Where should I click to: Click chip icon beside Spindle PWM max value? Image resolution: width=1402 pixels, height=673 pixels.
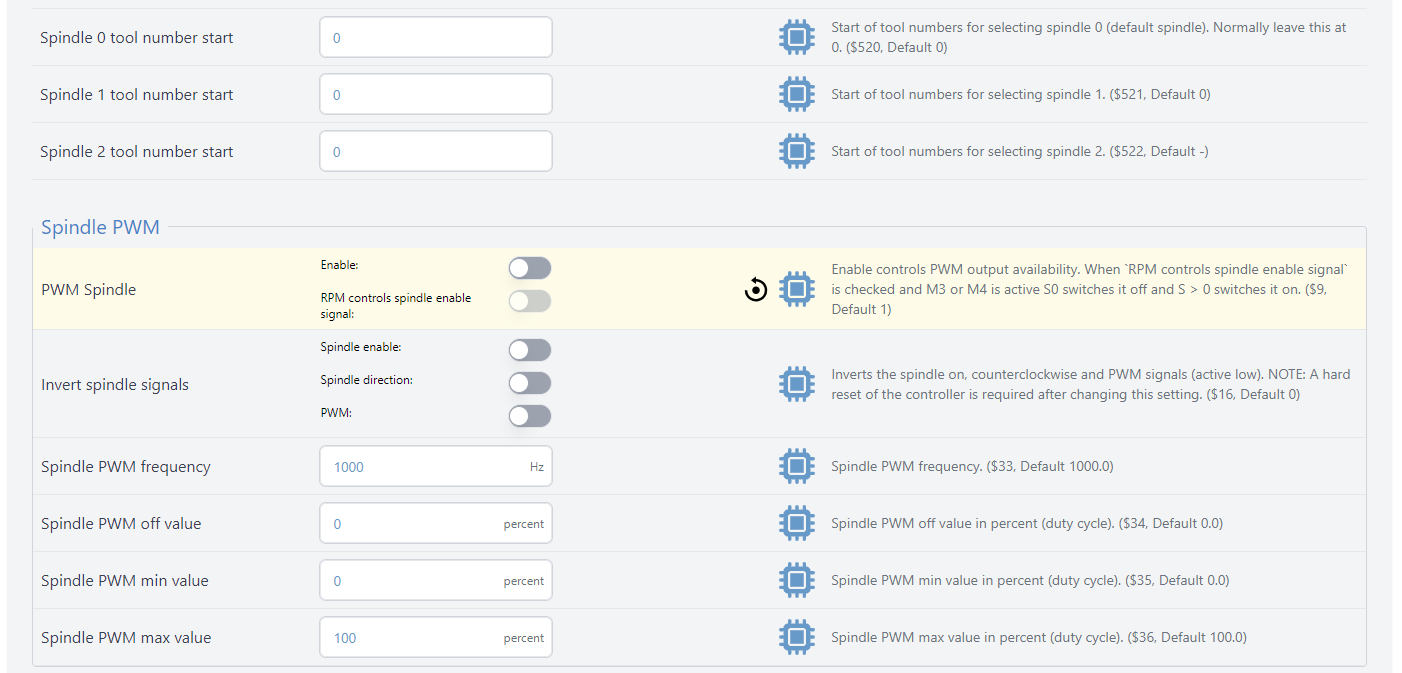(x=796, y=638)
